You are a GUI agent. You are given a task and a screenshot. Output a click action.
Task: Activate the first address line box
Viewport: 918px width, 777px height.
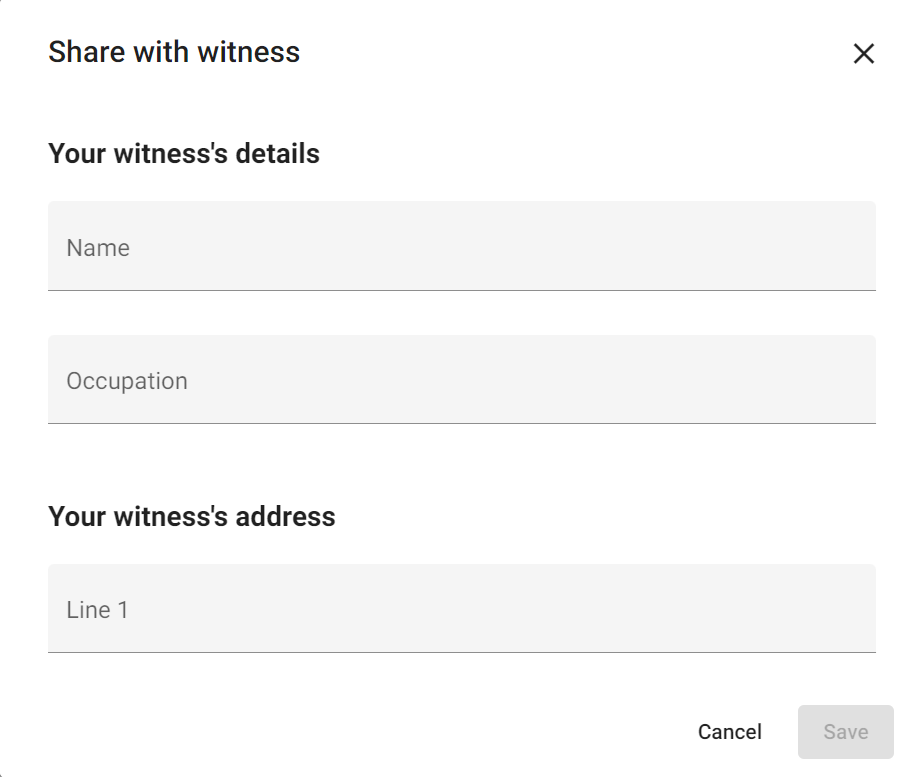click(461, 608)
